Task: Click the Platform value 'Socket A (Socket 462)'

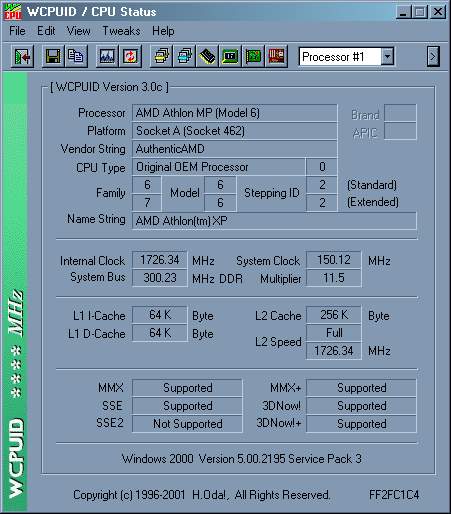Action: 234,131
